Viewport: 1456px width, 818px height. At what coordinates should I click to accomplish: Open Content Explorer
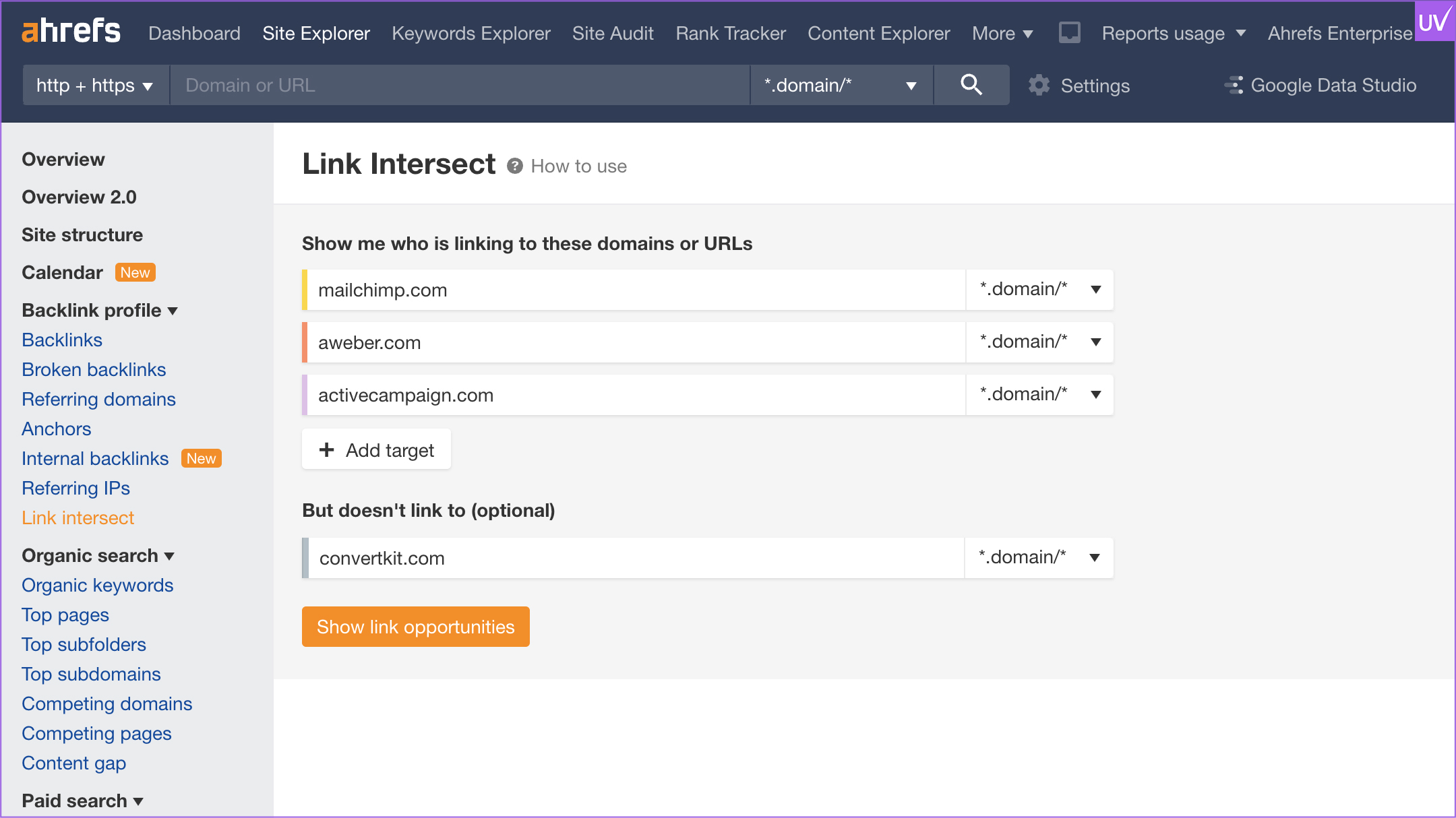(879, 33)
